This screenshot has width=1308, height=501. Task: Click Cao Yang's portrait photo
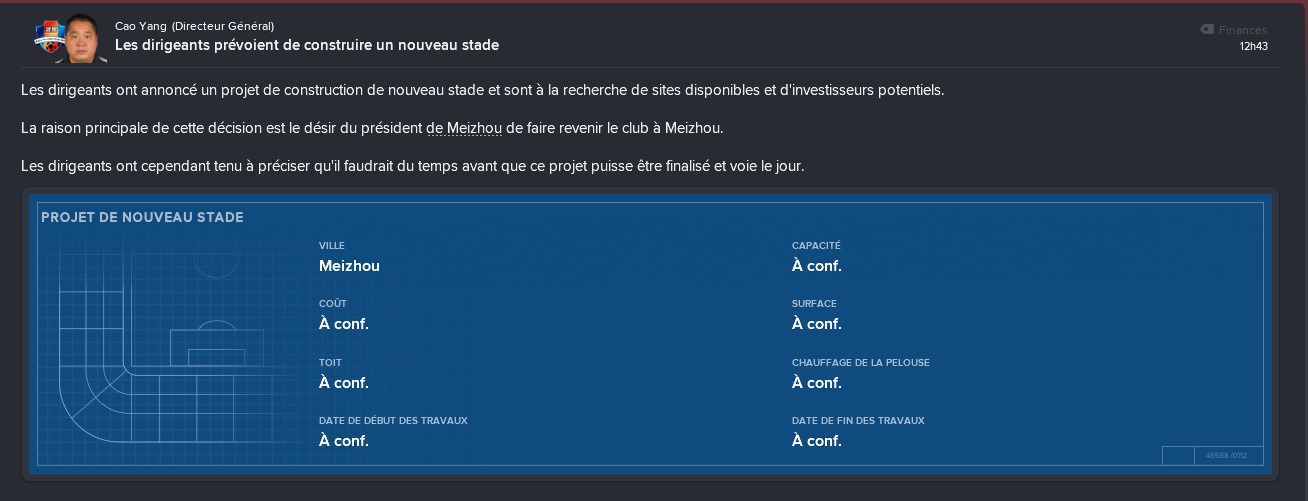77,38
